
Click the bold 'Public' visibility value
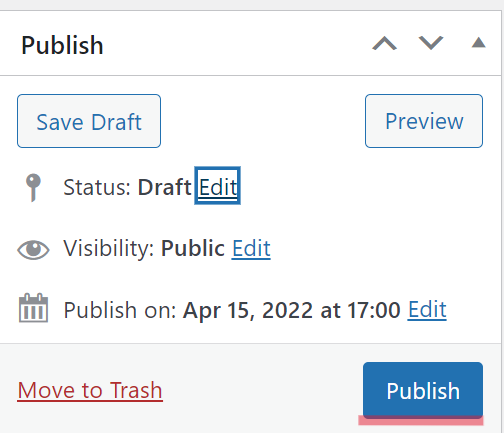click(193, 248)
